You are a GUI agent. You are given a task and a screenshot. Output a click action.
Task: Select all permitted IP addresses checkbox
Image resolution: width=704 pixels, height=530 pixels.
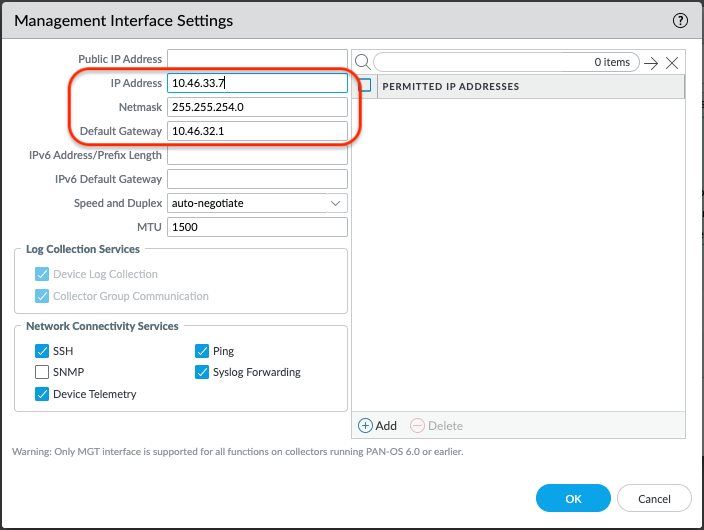tap(364, 86)
